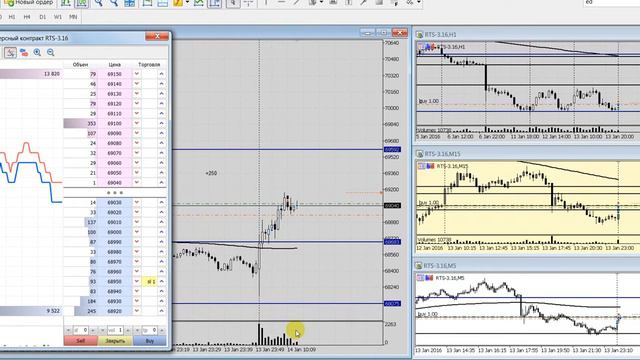Viewport: 640px width, 360px height.
Task: Switch chart timeframe to W1
Action: 58,17
